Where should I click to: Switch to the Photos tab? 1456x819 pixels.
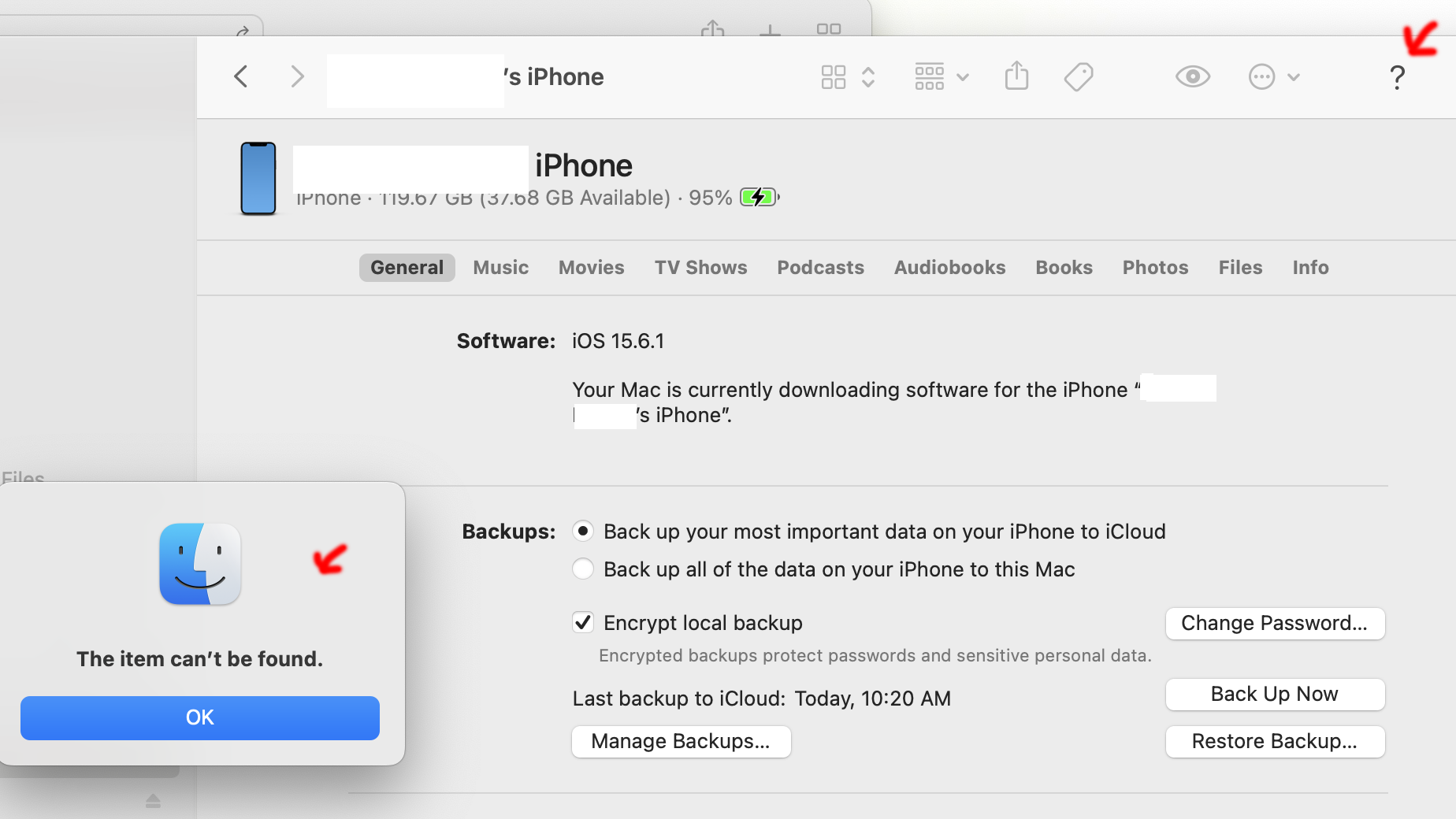tap(1156, 268)
